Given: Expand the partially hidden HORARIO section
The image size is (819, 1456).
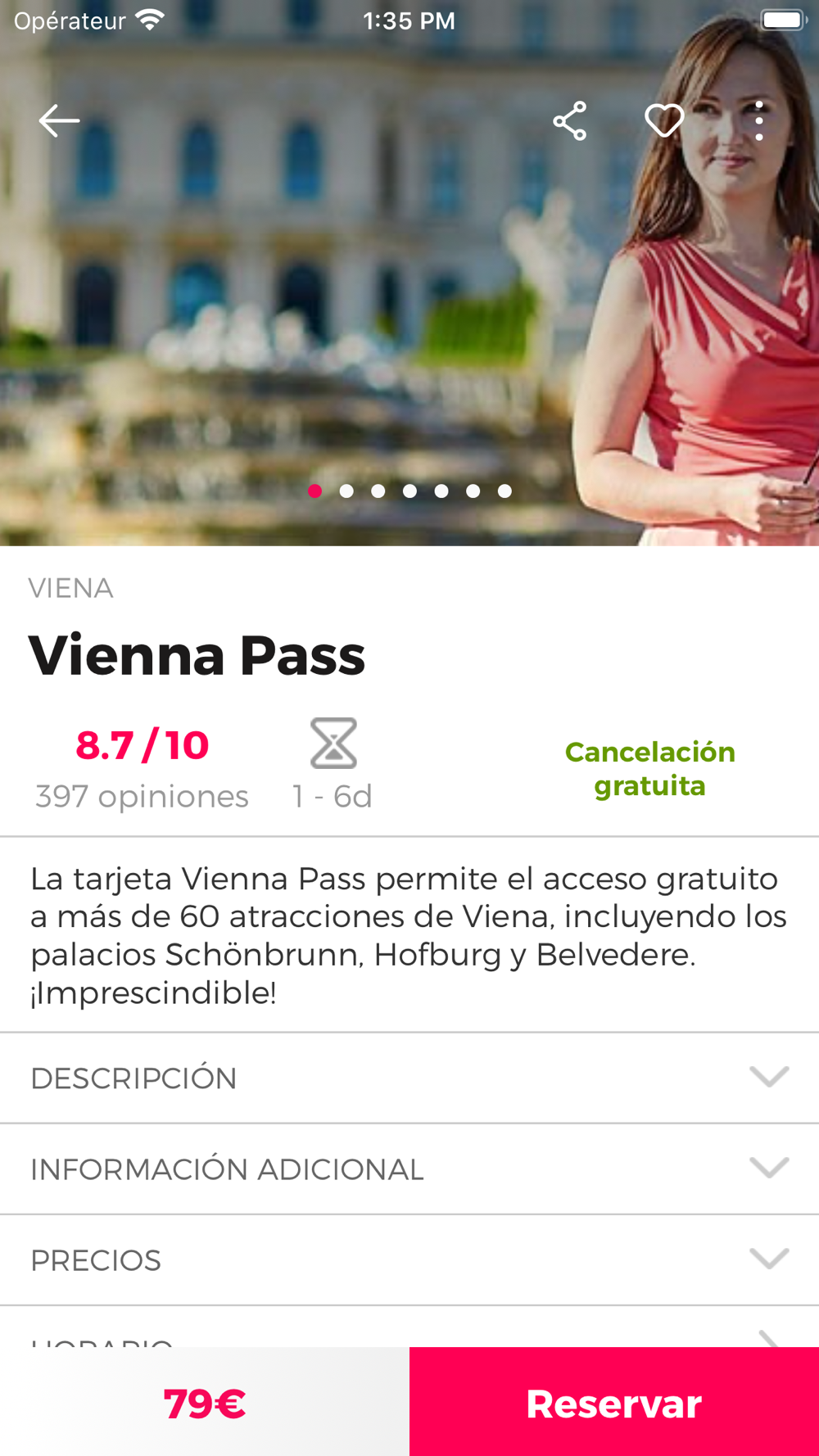Looking at the screenshot, I should pos(409,1327).
